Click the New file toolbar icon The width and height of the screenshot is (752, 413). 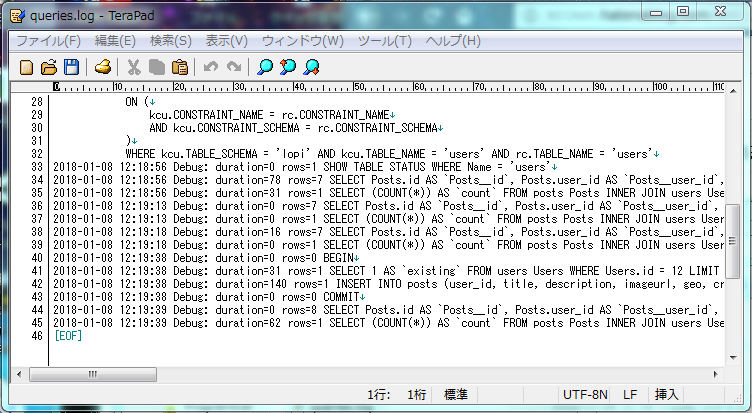(x=26, y=67)
